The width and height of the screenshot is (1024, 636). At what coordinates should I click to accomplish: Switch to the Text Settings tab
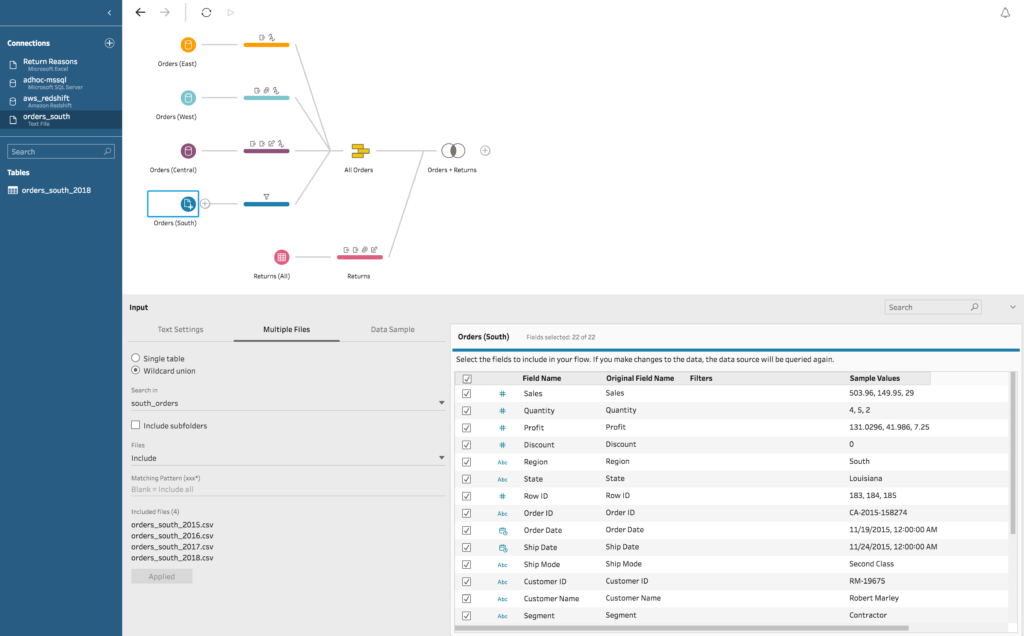pos(180,329)
